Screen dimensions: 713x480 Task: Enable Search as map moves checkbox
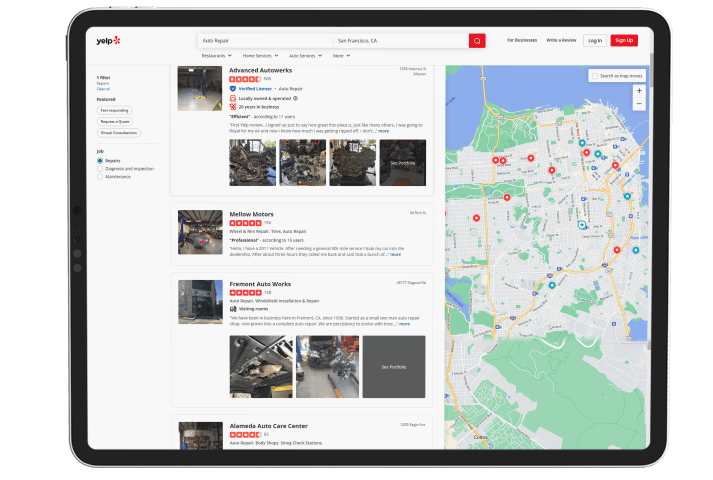click(x=595, y=76)
